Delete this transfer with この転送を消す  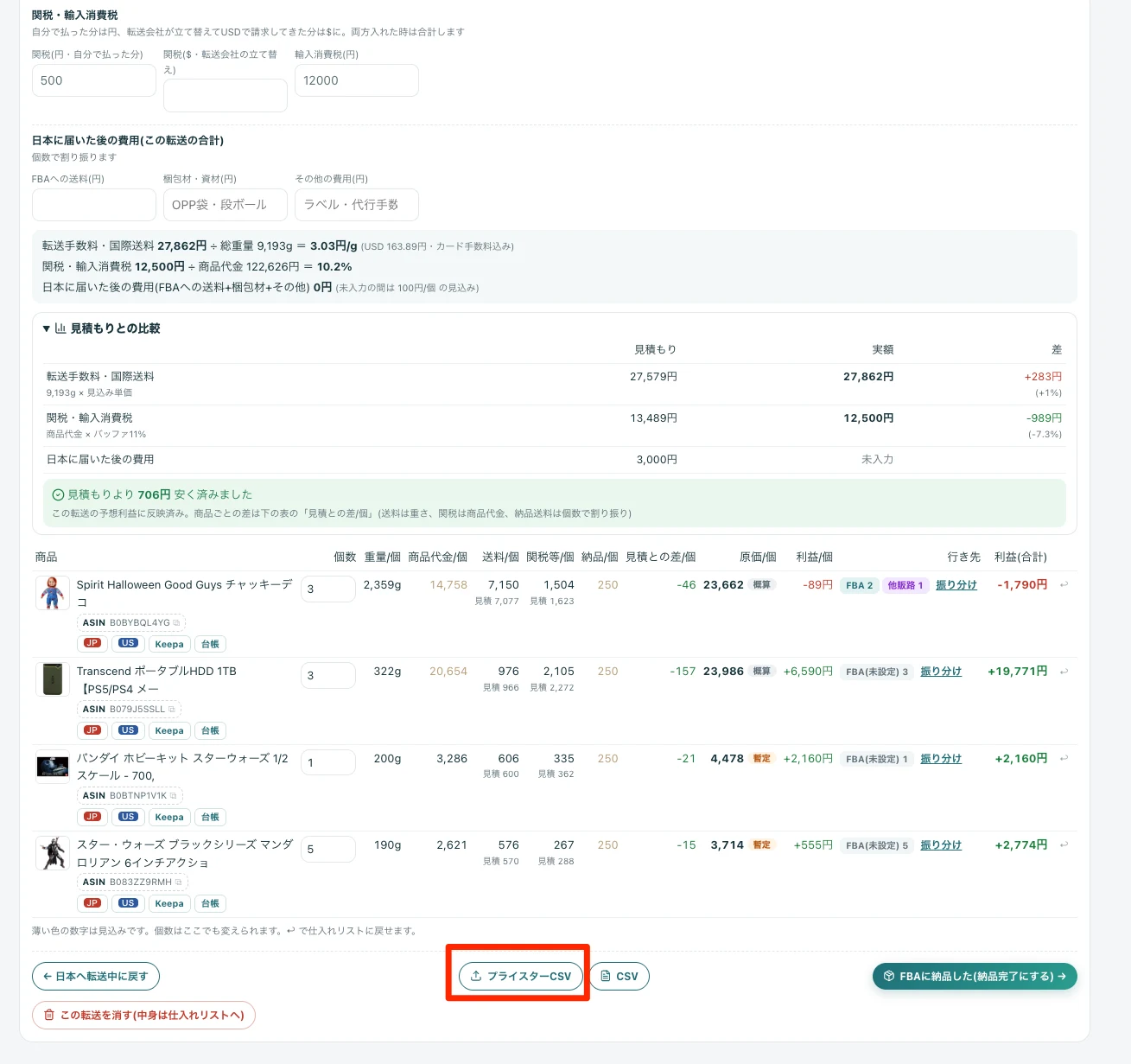tap(143, 1015)
